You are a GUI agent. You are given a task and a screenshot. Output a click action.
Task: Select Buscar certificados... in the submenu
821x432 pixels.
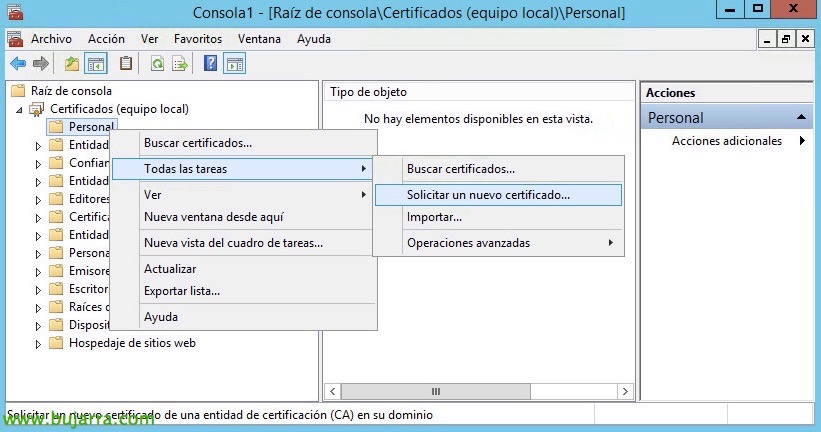[x=498, y=169]
